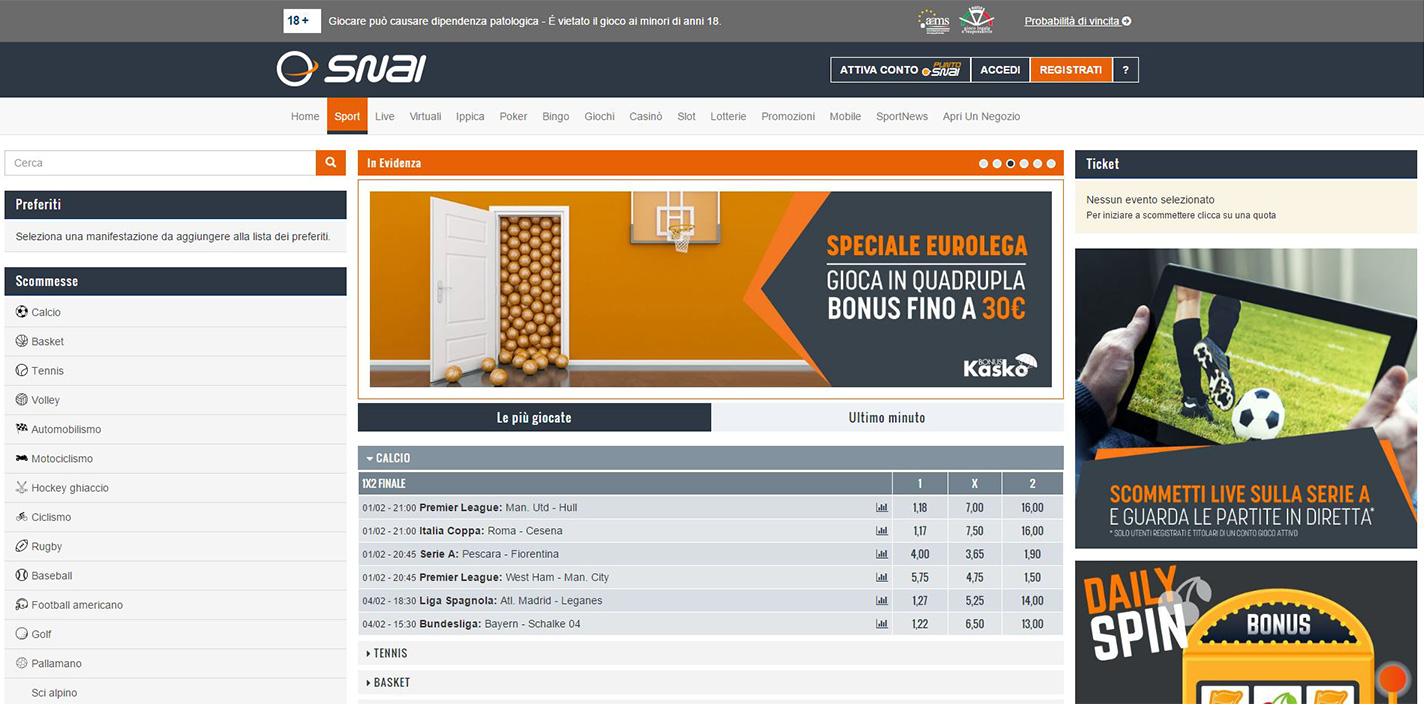
Task: Select the second banner carousel dot
Action: 997,163
